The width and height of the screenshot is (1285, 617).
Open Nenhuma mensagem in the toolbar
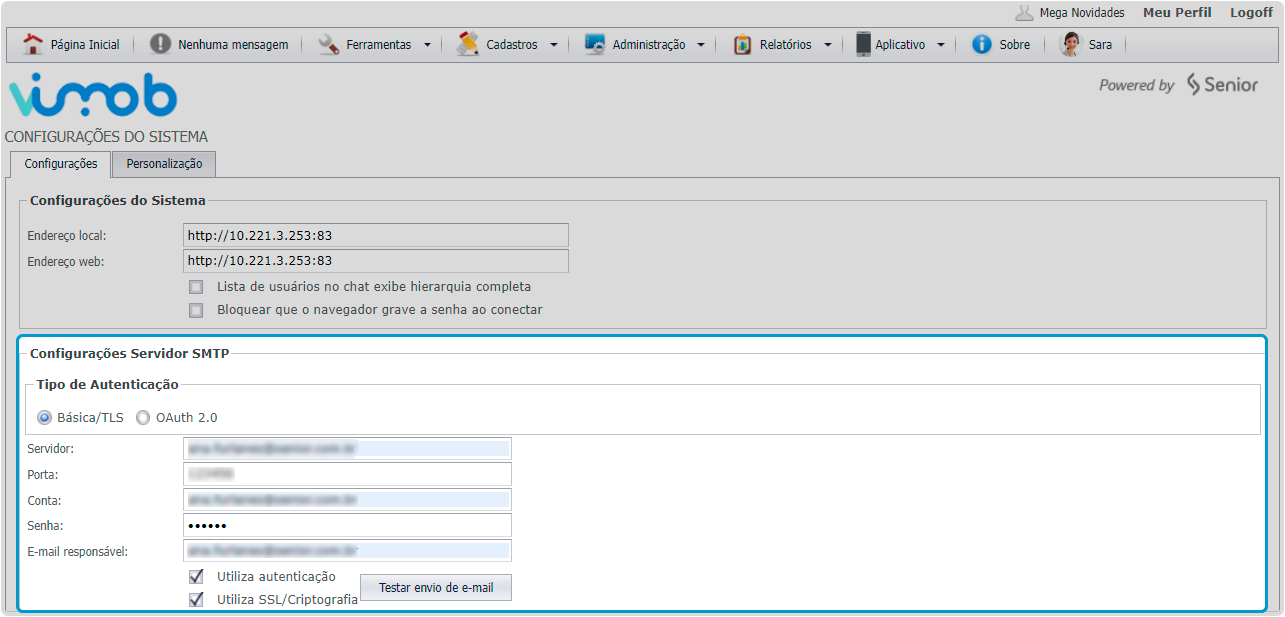(219, 44)
